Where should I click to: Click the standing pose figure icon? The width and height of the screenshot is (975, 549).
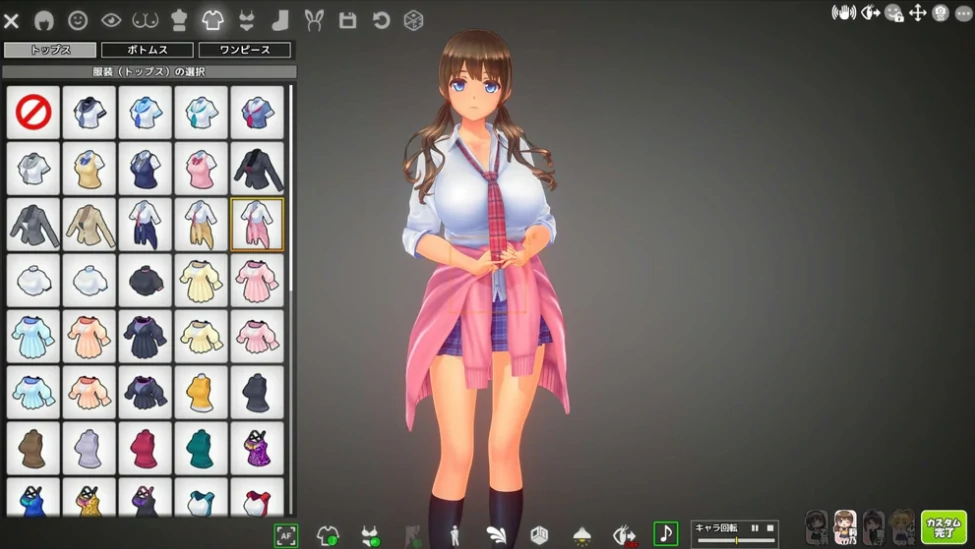point(455,535)
